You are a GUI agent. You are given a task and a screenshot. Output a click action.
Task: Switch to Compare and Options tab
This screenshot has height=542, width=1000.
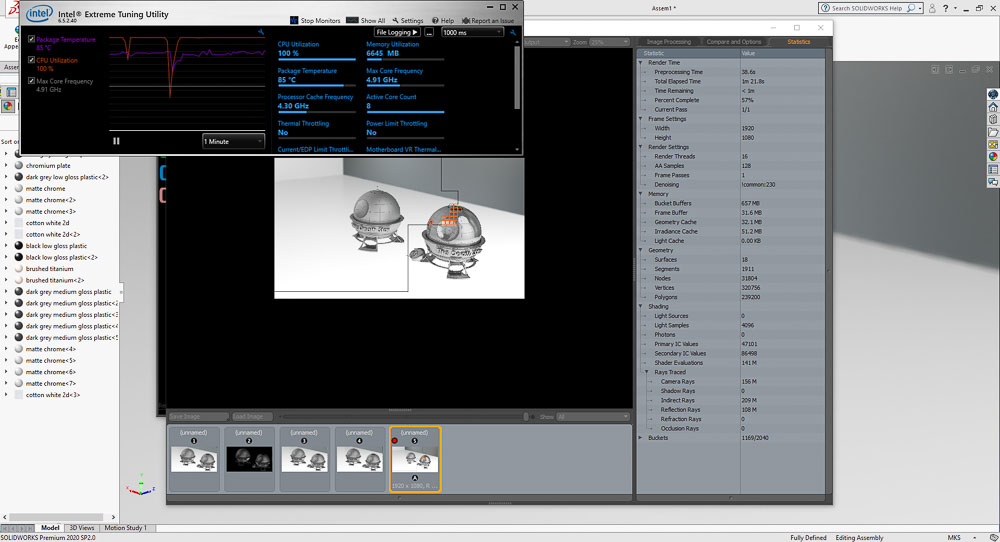click(733, 41)
